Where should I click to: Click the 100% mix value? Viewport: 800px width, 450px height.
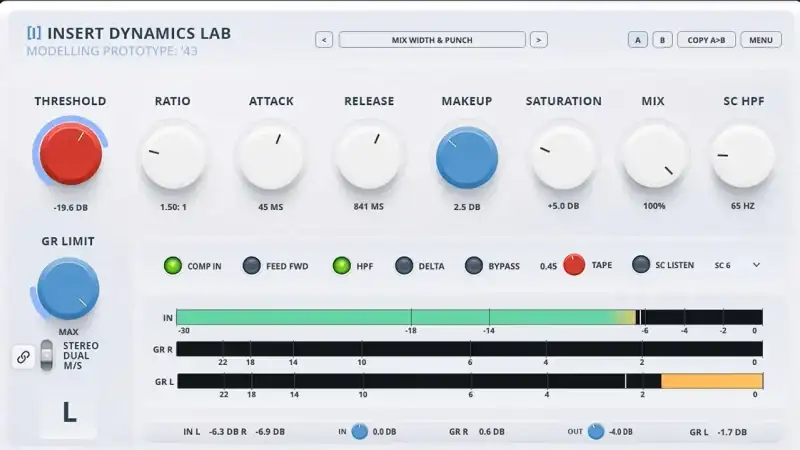tap(654, 206)
